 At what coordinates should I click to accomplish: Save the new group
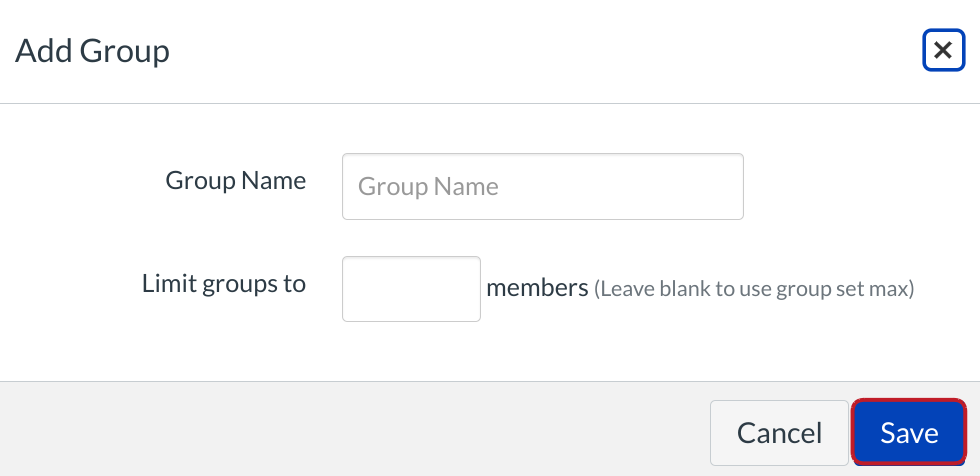[x=909, y=432]
